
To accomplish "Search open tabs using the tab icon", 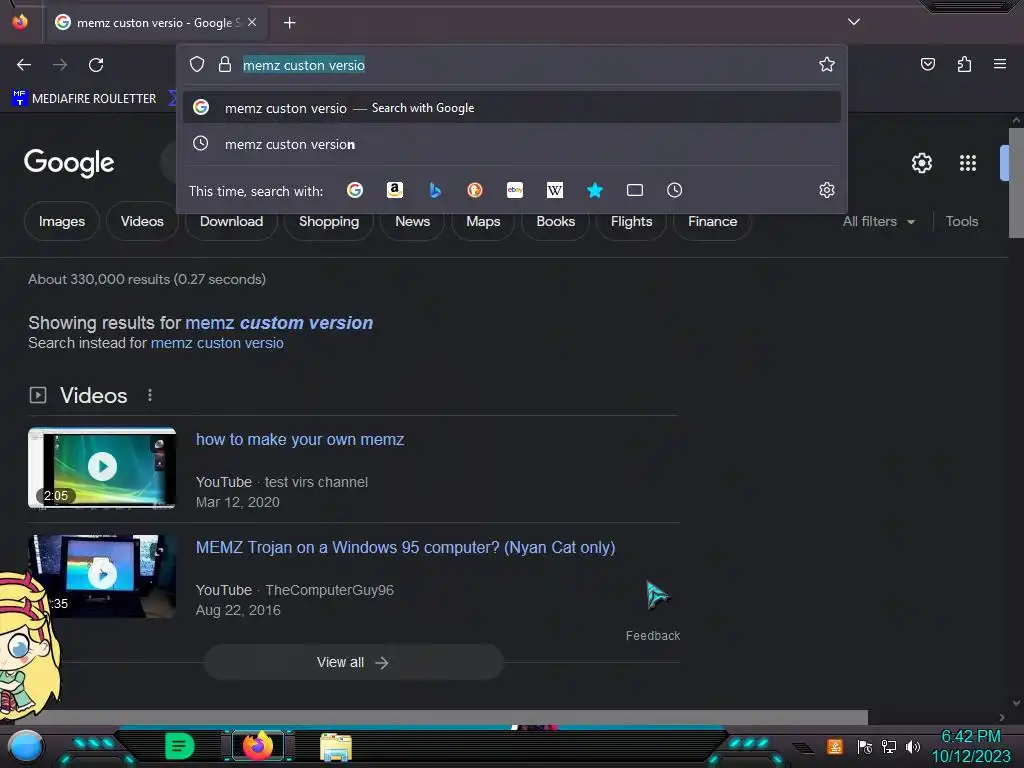I will pyautogui.click(x=635, y=190).
